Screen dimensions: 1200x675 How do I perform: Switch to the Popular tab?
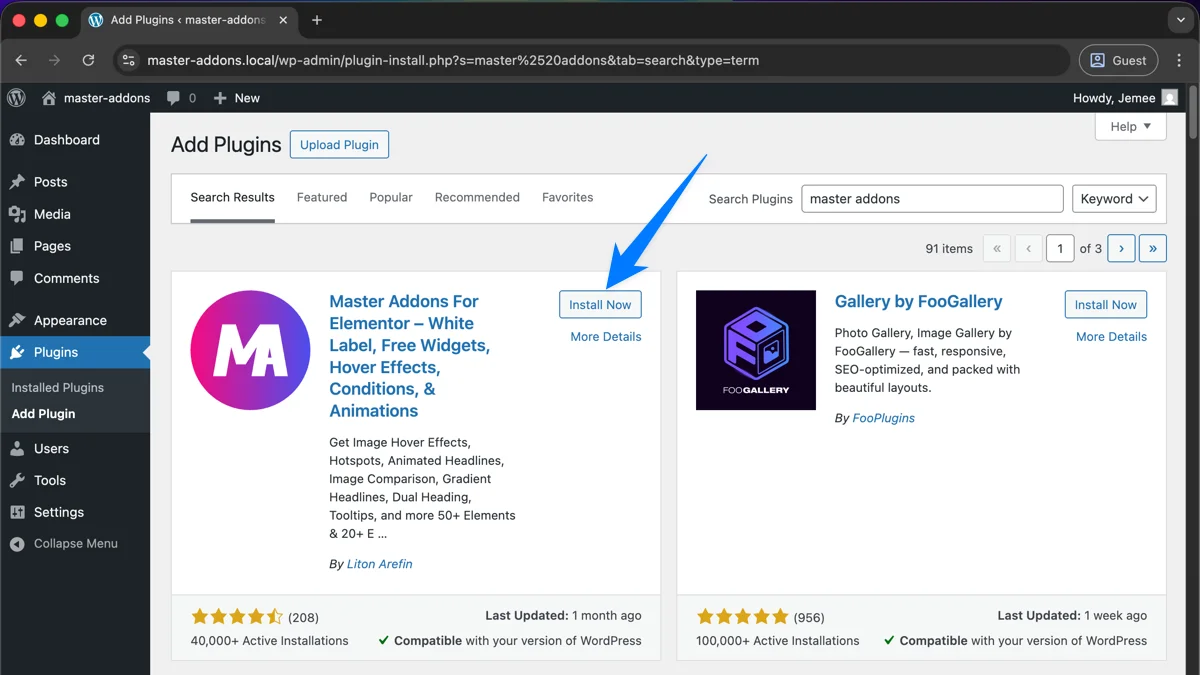tap(391, 197)
